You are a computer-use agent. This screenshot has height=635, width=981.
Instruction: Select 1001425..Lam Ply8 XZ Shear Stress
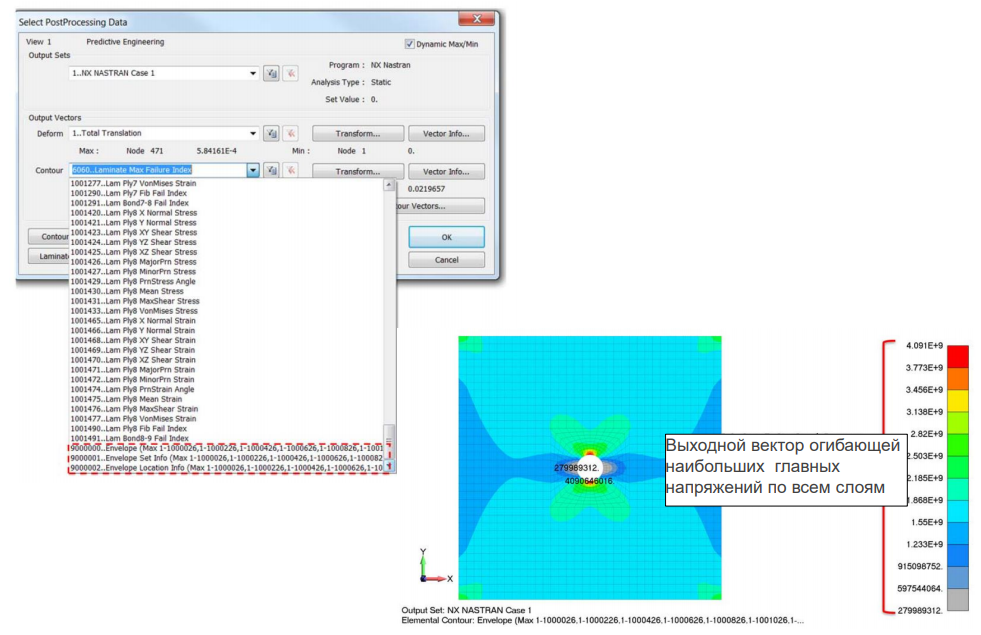(133, 252)
